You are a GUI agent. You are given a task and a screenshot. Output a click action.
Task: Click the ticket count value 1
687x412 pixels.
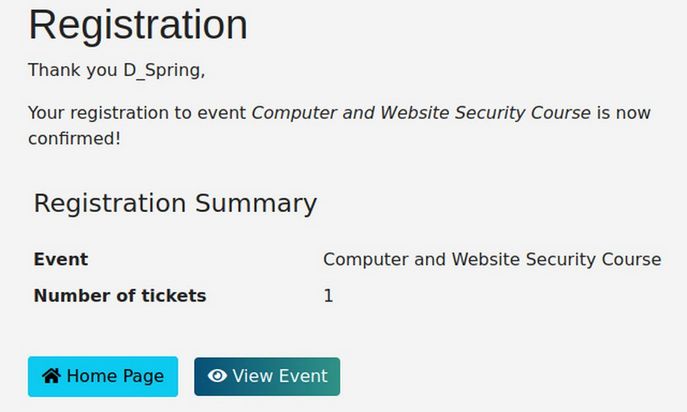[x=328, y=295]
